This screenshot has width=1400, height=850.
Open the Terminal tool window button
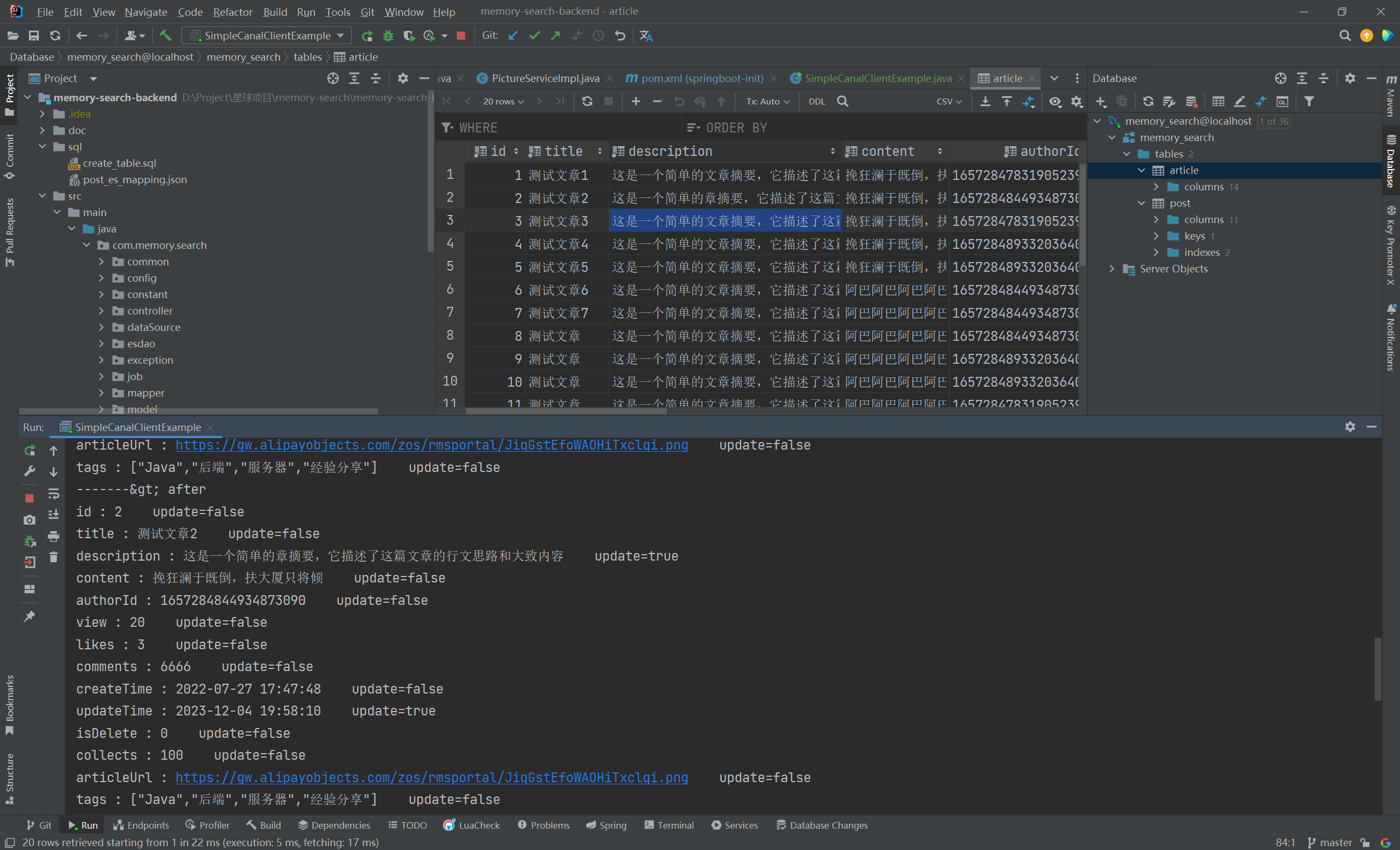669,825
